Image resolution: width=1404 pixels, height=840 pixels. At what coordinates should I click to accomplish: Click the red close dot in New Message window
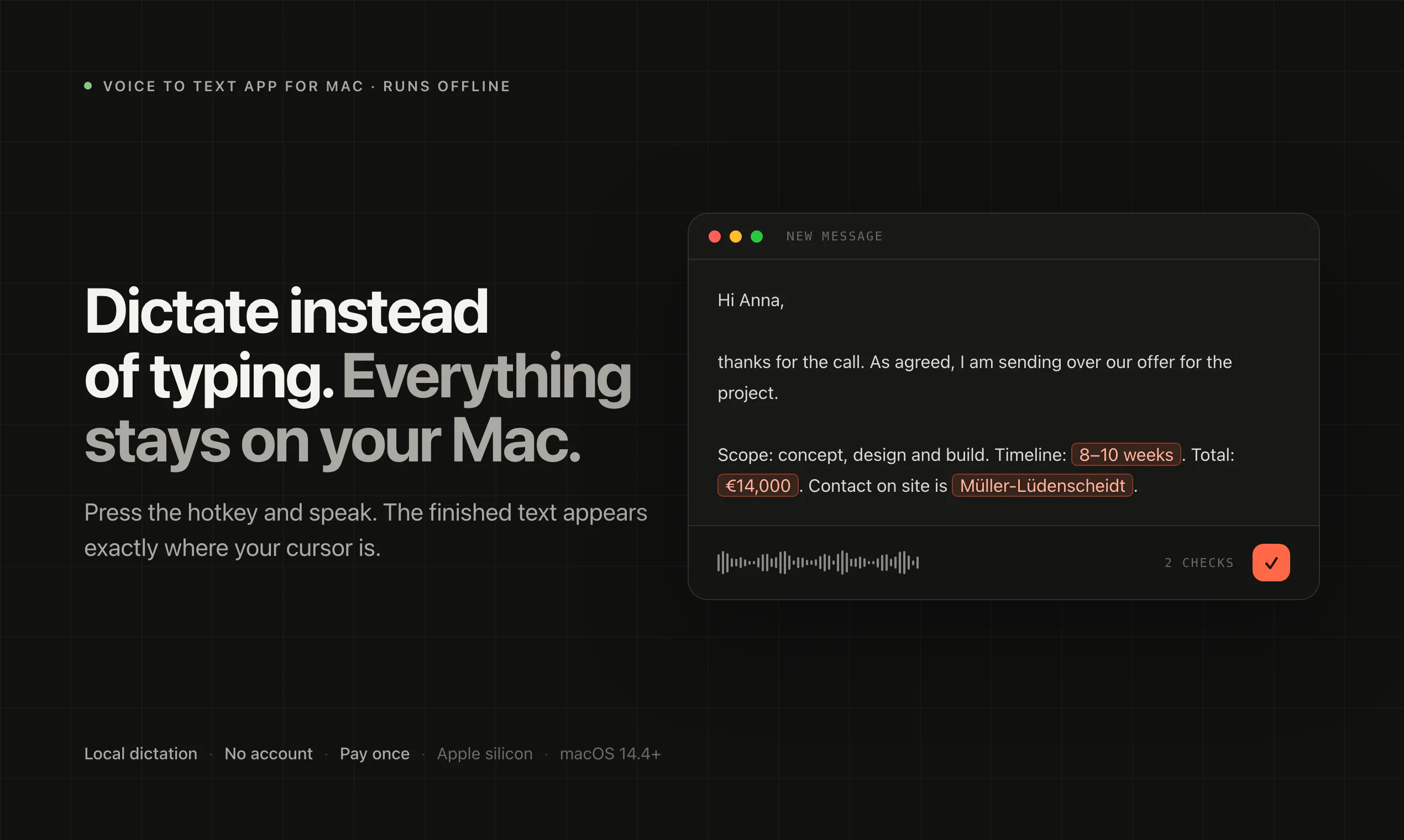(x=715, y=237)
